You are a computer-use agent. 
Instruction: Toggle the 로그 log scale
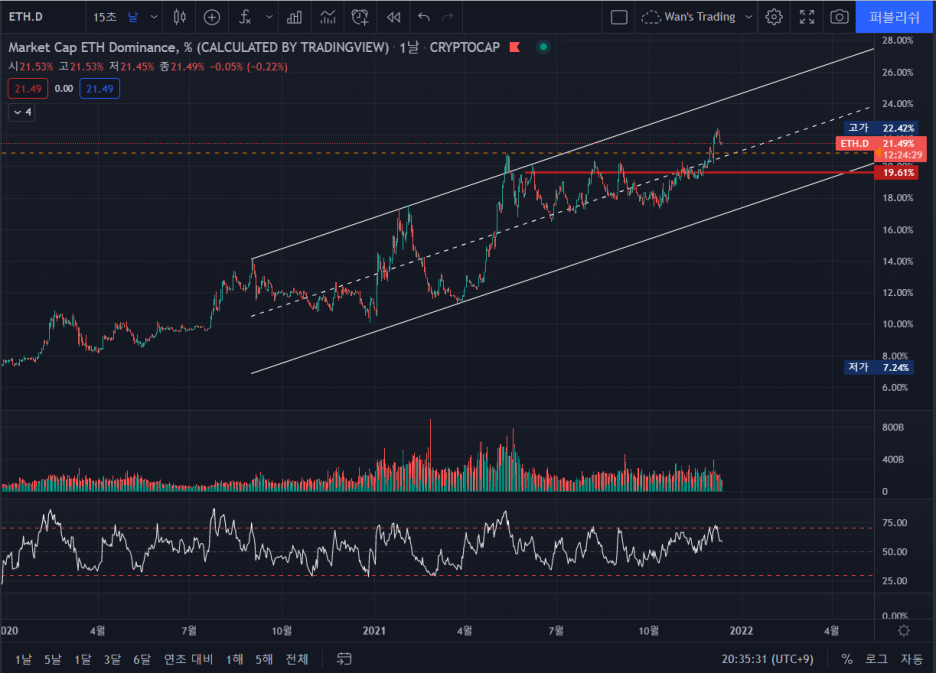[876, 659]
